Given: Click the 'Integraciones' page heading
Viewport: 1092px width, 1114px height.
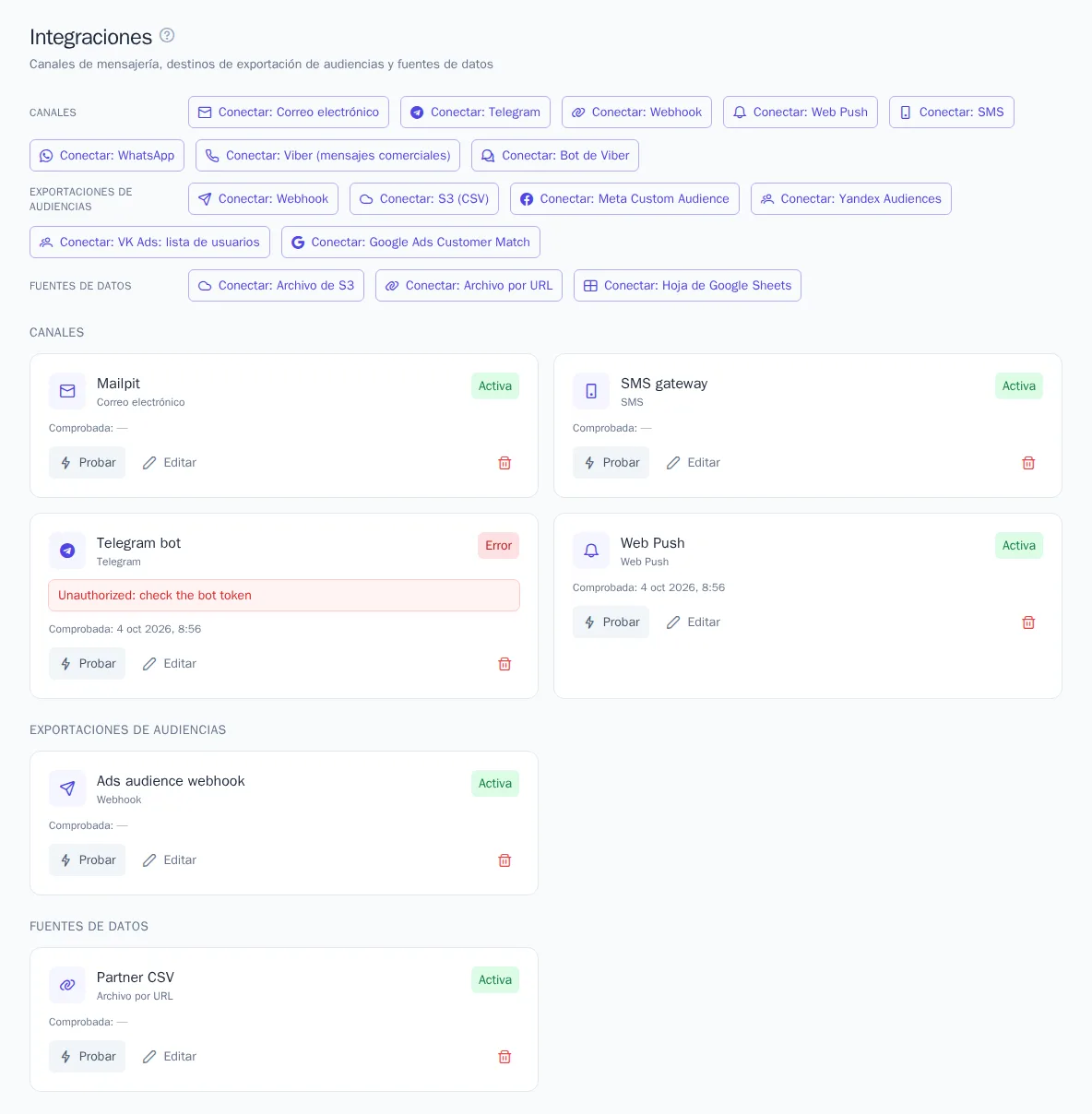Looking at the screenshot, I should point(90,37).
